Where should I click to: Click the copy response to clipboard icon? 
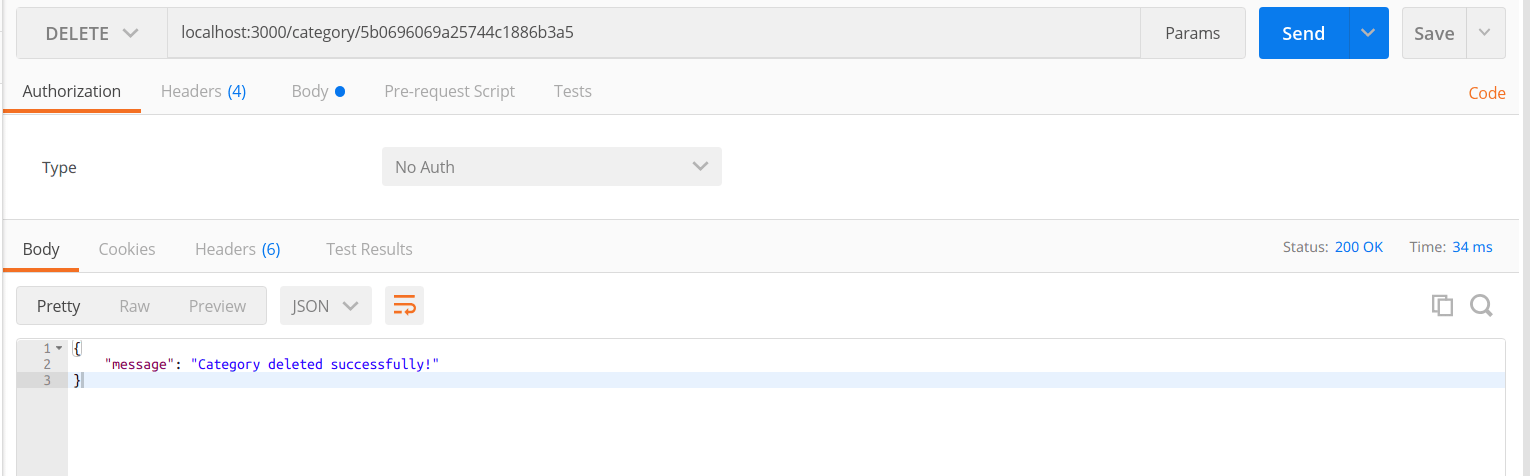coord(1442,306)
